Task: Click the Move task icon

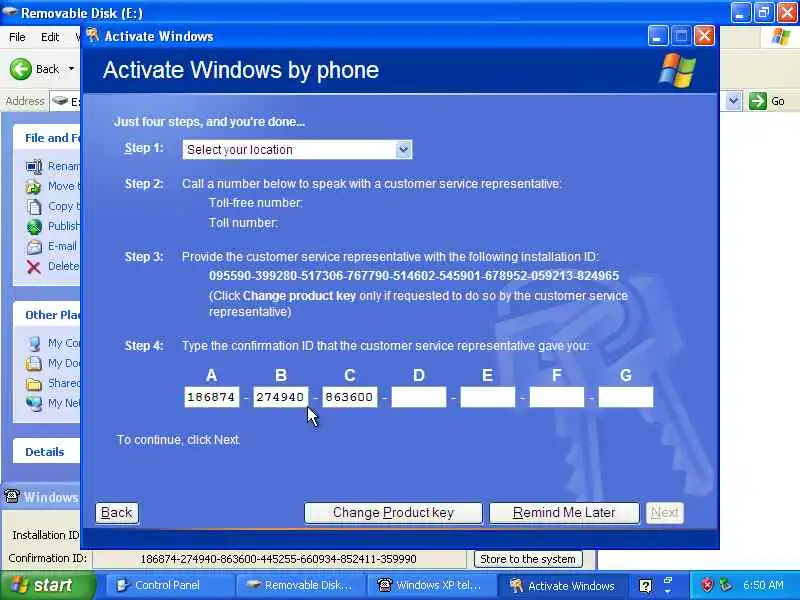Action: (34, 187)
